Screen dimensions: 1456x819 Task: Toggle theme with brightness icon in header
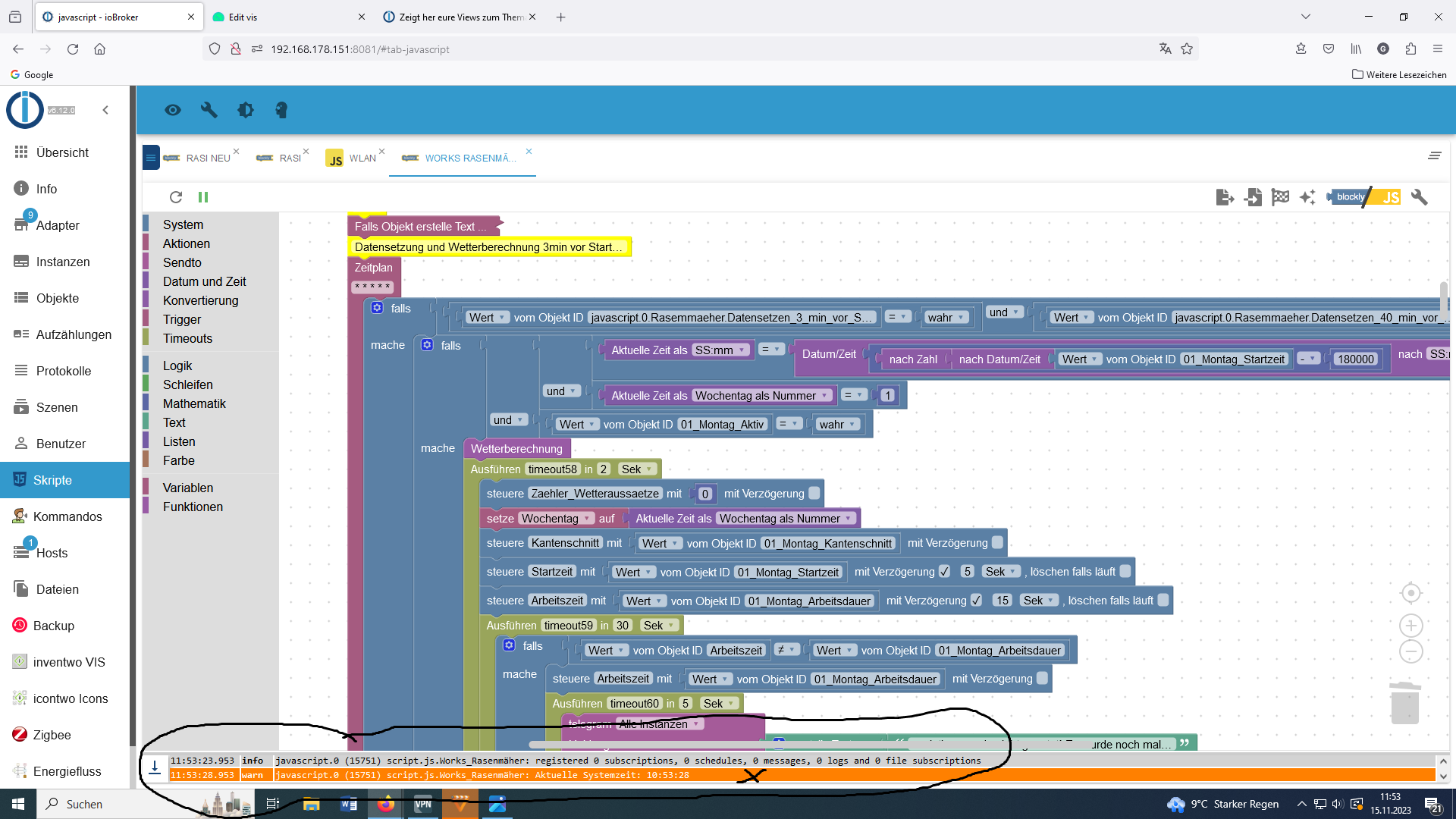(x=245, y=110)
